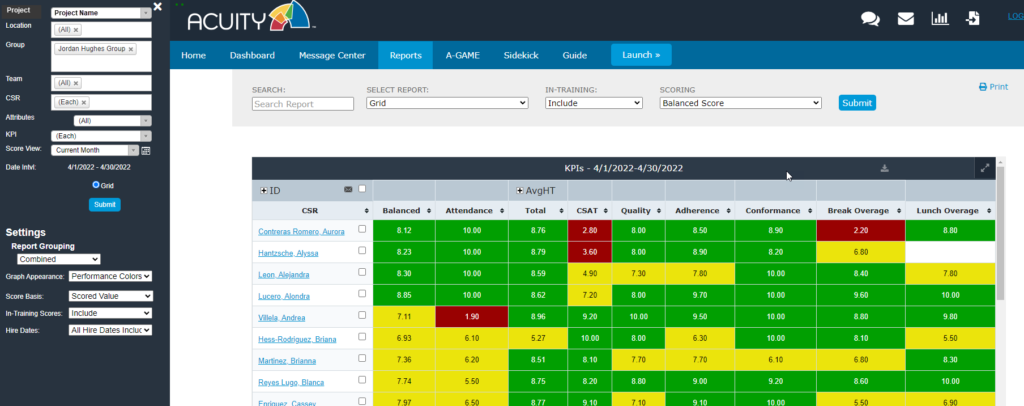Expand the AvgHT column group
Viewport: 1024px width, 406px height.
519,190
